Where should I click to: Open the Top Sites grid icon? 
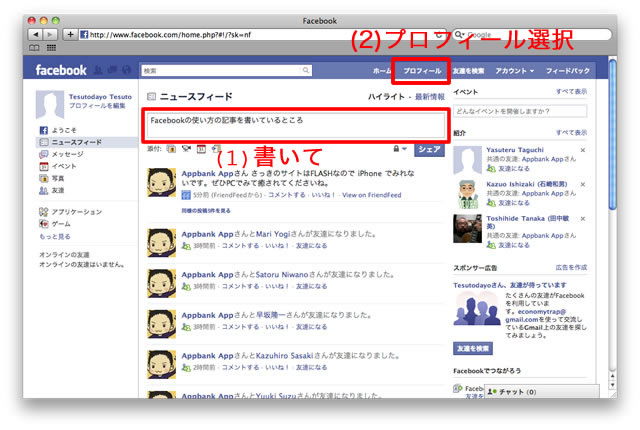51,48
